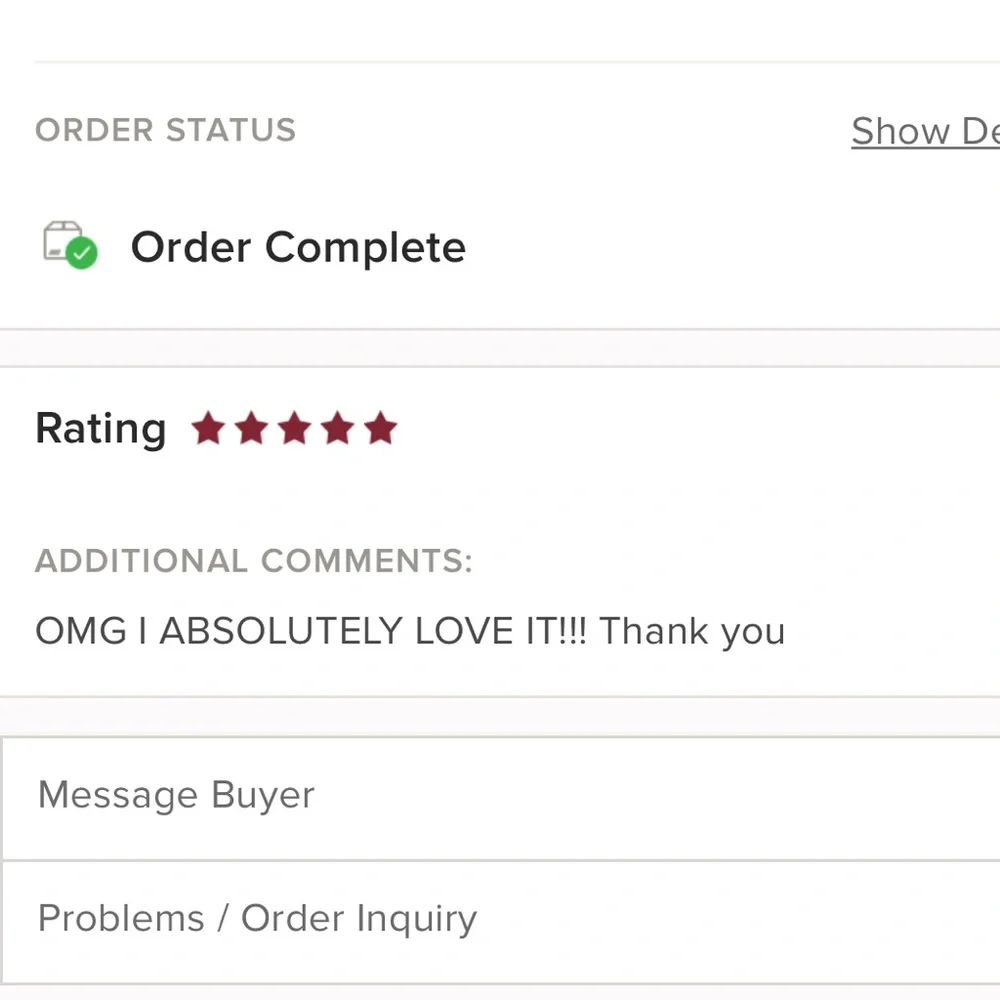Open the Message Buyer option
Image resolution: width=1000 pixels, height=1000 pixels.
tap(500, 798)
